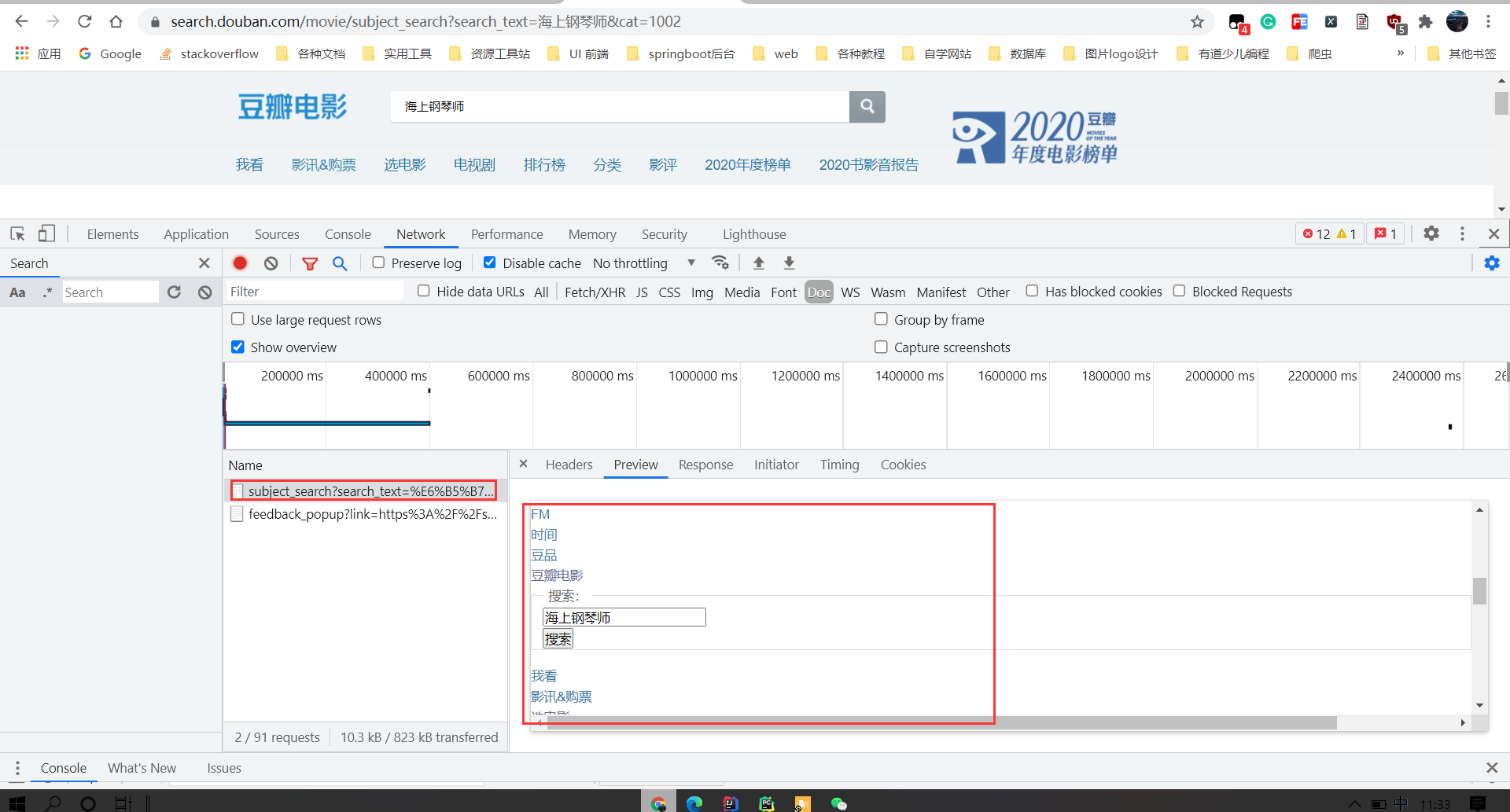1510x812 pixels.
Task: Enable Capture screenshots
Action: tap(881, 347)
